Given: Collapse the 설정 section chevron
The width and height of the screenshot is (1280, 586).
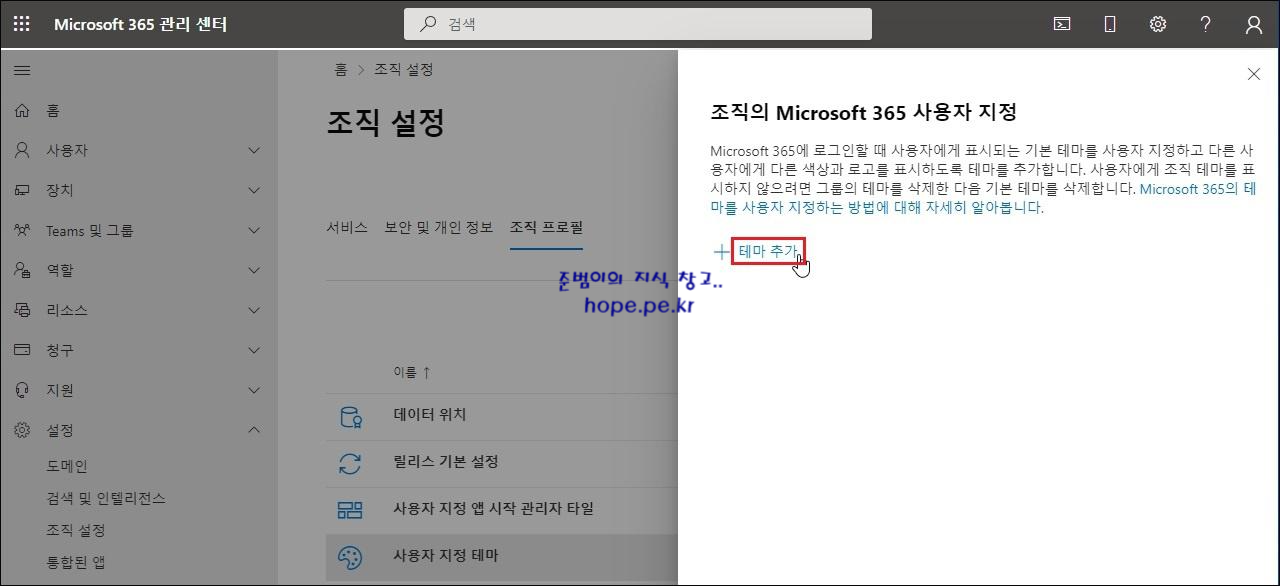Looking at the screenshot, I should pos(254,430).
